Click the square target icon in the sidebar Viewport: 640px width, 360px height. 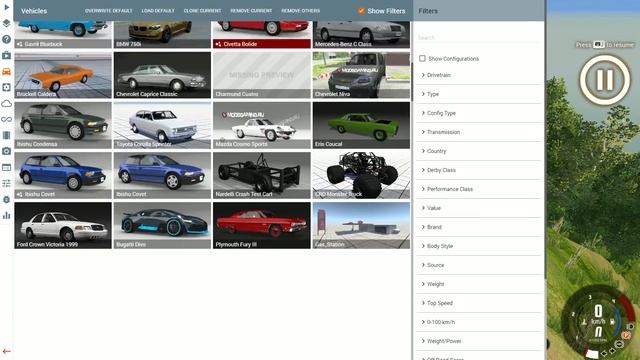tap(7, 87)
